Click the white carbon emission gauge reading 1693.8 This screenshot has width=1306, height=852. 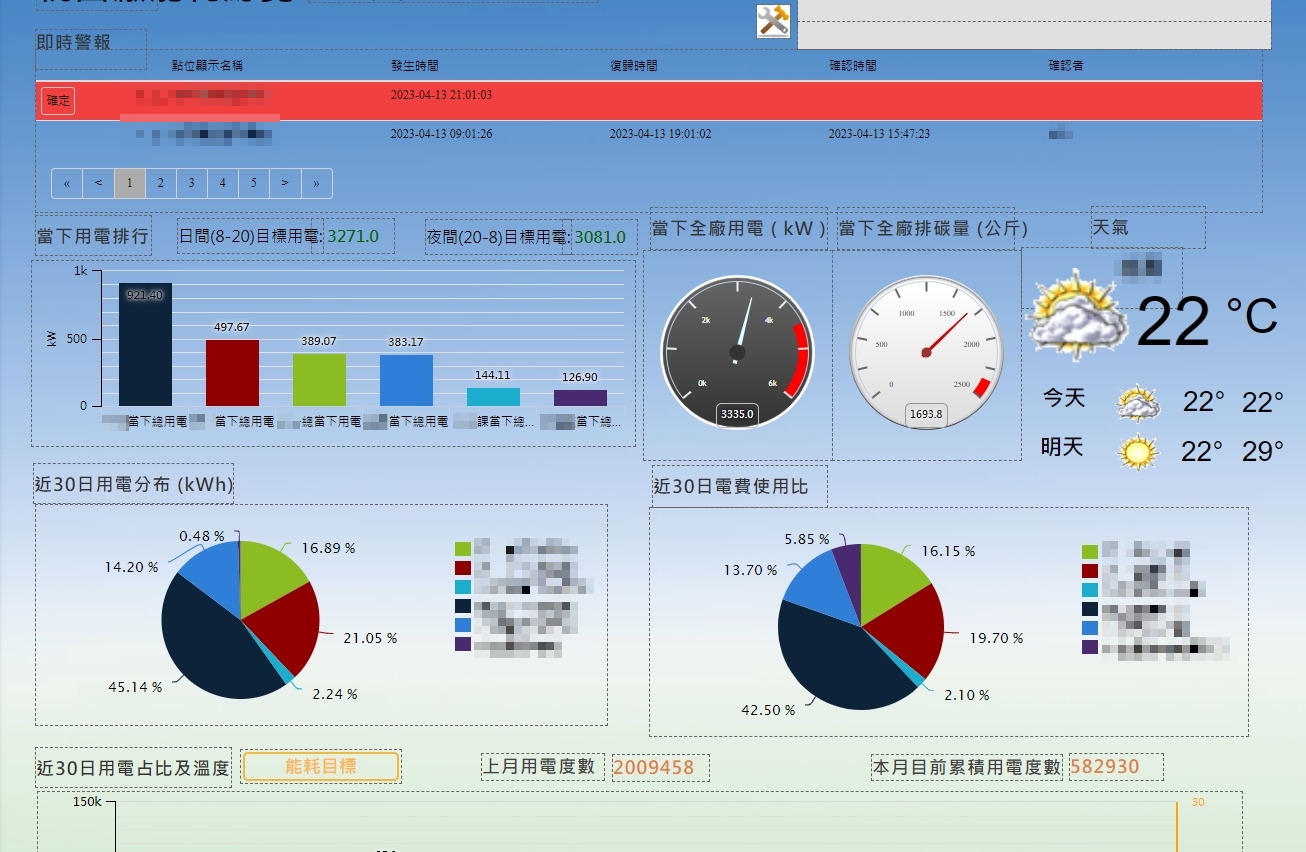[x=926, y=353]
